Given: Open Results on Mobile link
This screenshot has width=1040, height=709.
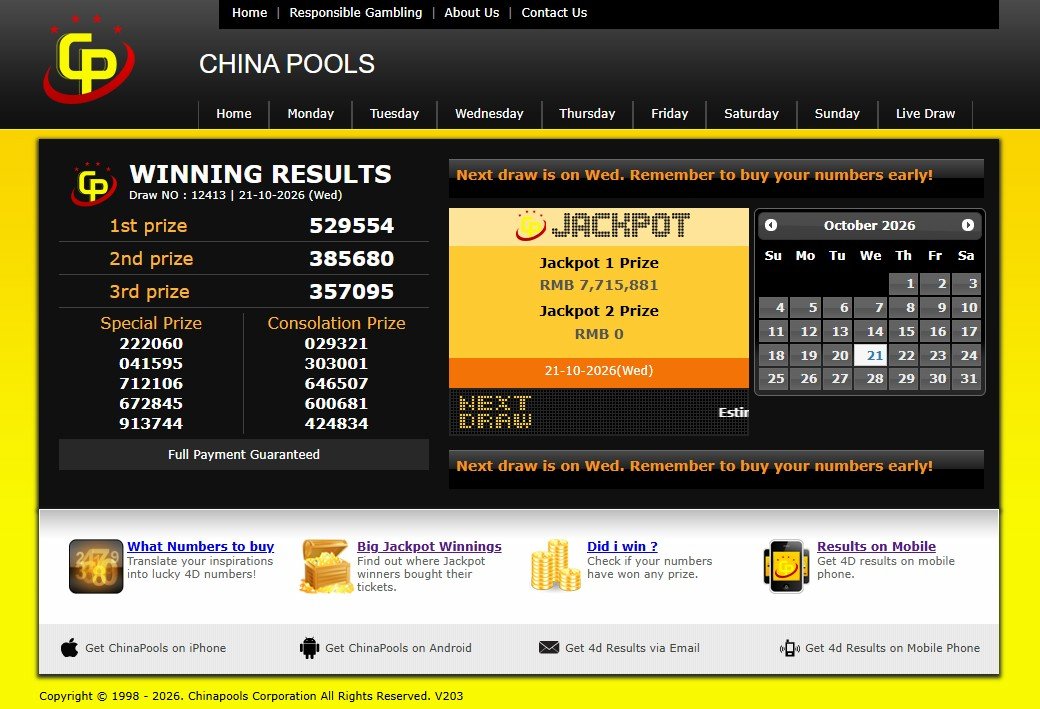Looking at the screenshot, I should [x=876, y=547].
